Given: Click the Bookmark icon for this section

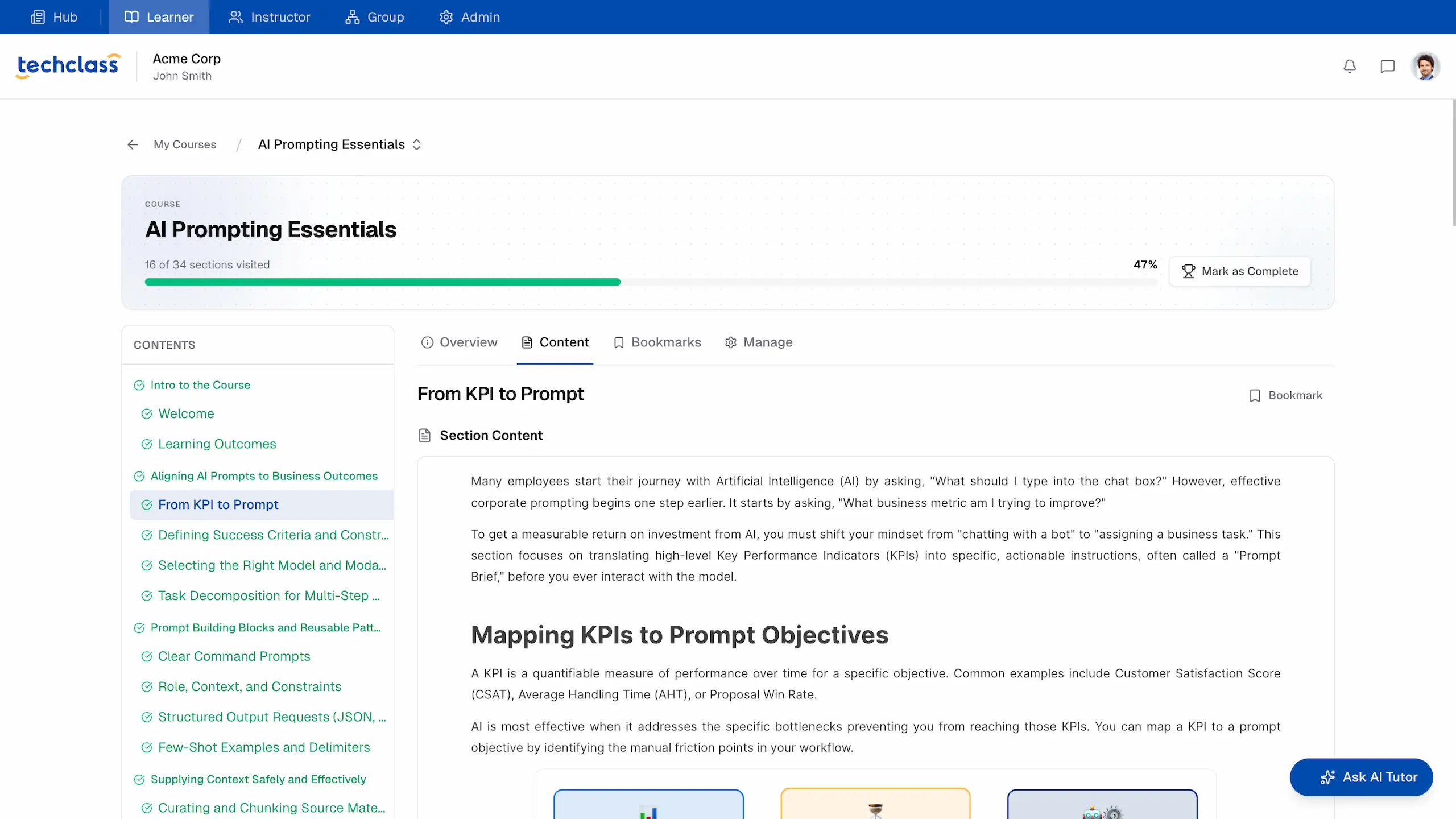Looking at the screenshot, I should (x=1255, y=395).
